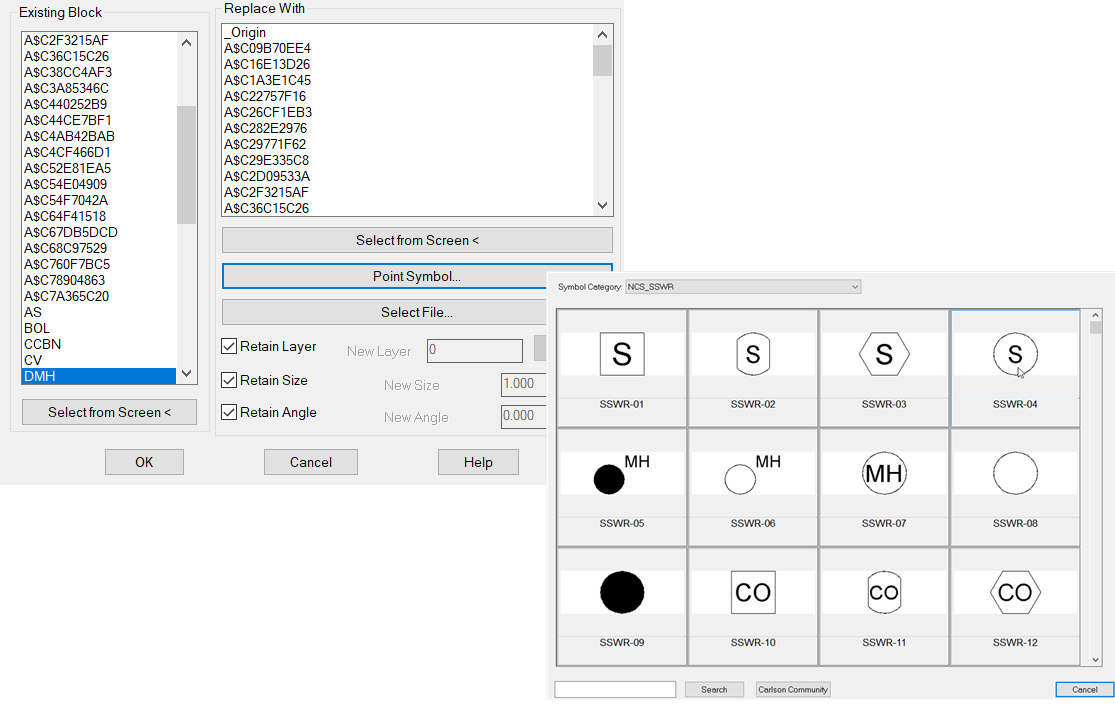Choose the SSWR-07 circled MH symbol
This screenshot has height=720, width=1115.
(x=884, y=473)
